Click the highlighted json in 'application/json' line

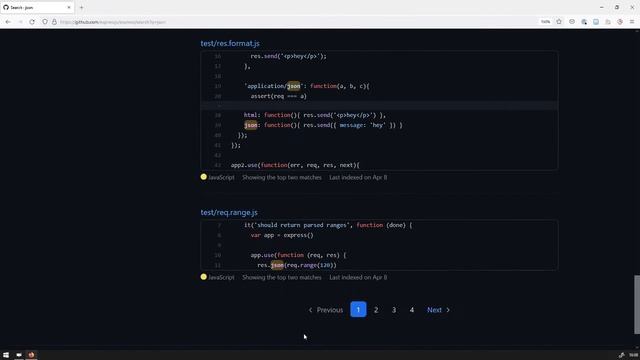click(293, 86)
